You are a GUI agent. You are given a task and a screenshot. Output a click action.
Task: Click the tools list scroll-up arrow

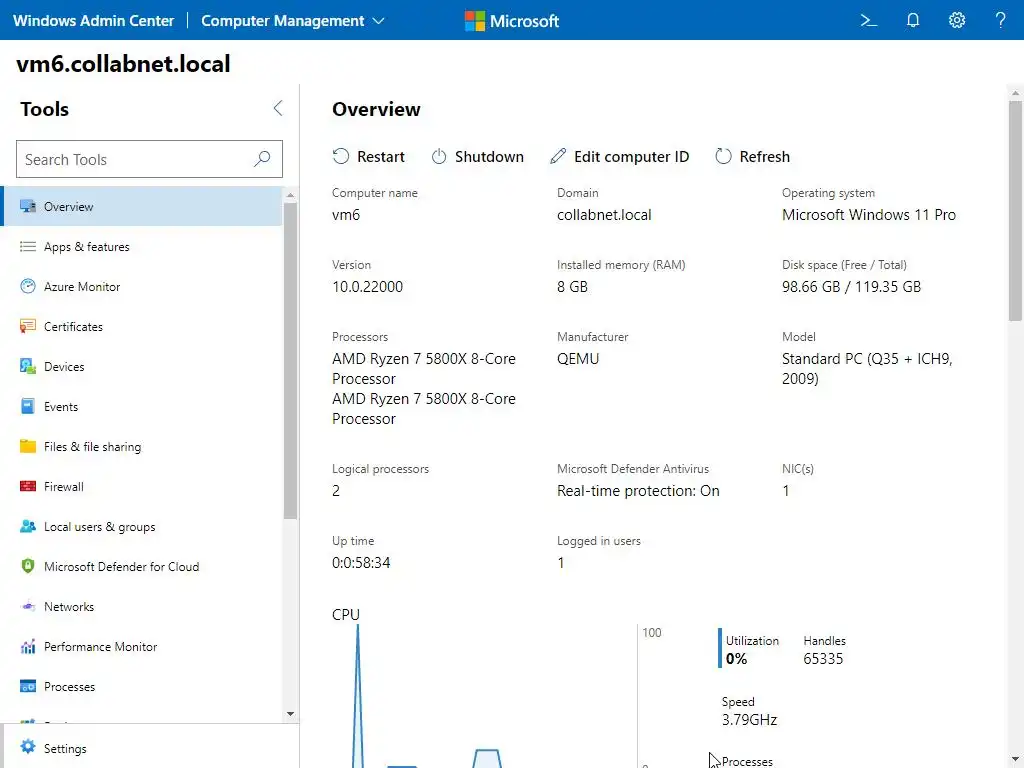click(x=291, y=195)
